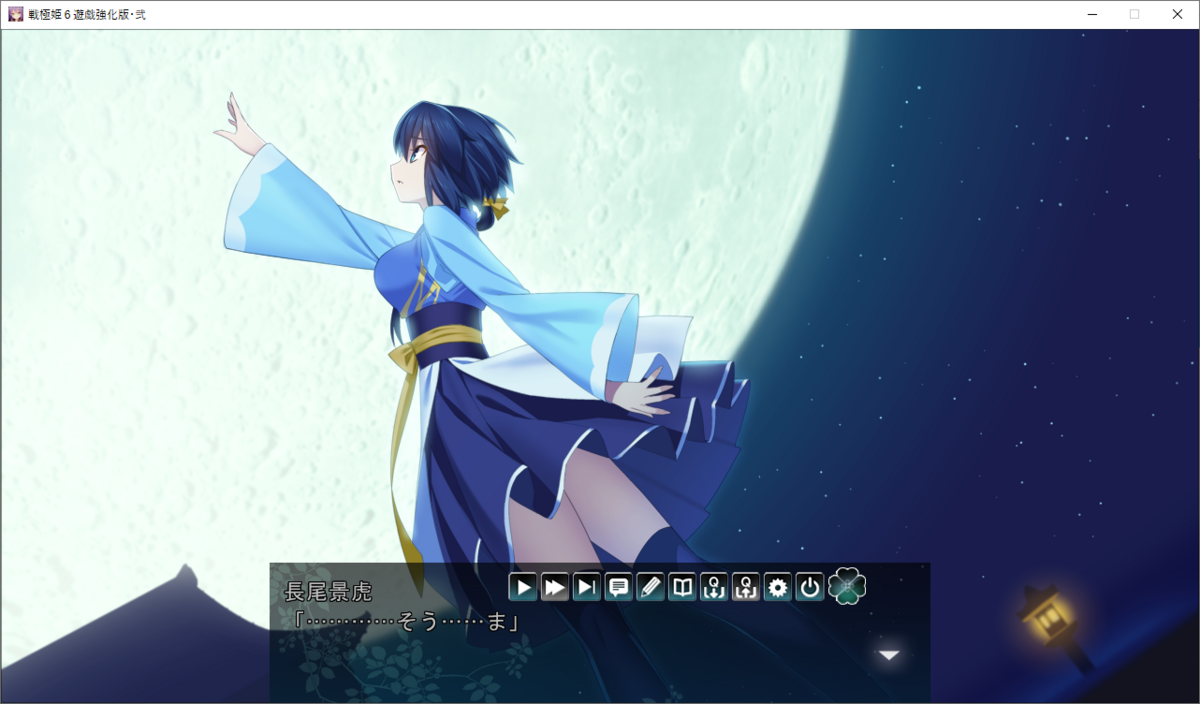1200x704 pixels.
Task: Click the pencil save icon
Action: tap(650, 587)
